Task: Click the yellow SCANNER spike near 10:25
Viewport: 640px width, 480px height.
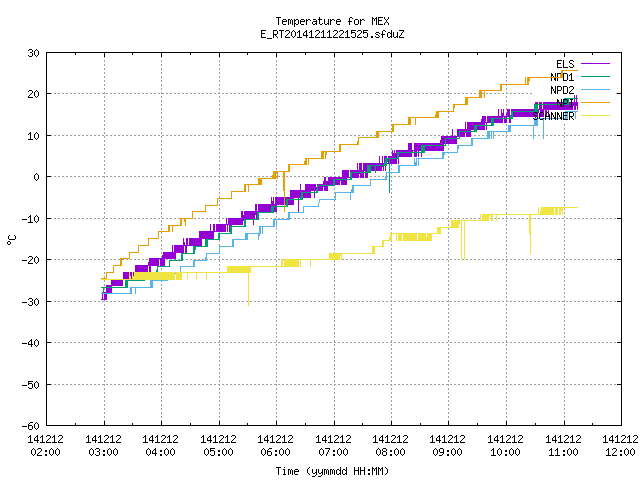Action: point(530,234)
